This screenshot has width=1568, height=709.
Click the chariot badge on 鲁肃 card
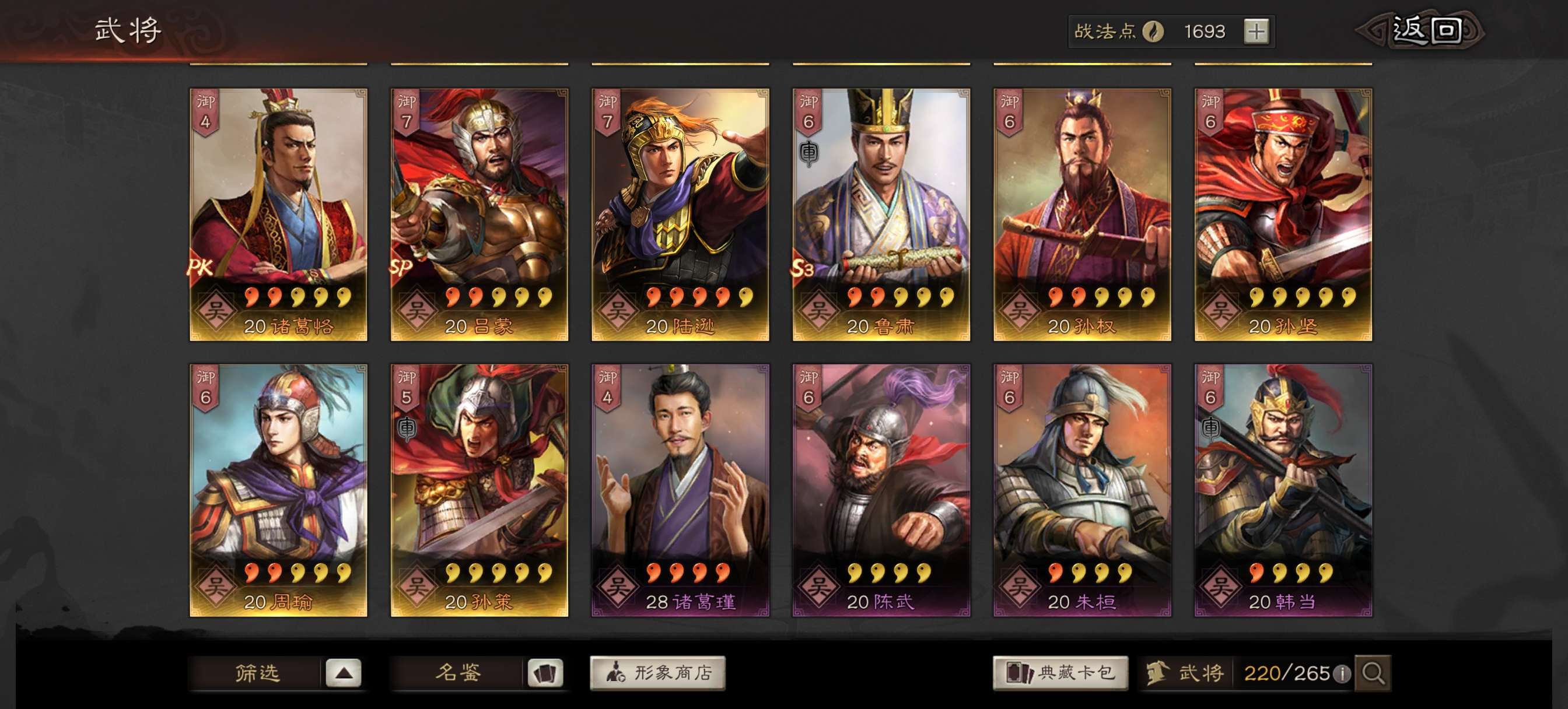[809, 153]
